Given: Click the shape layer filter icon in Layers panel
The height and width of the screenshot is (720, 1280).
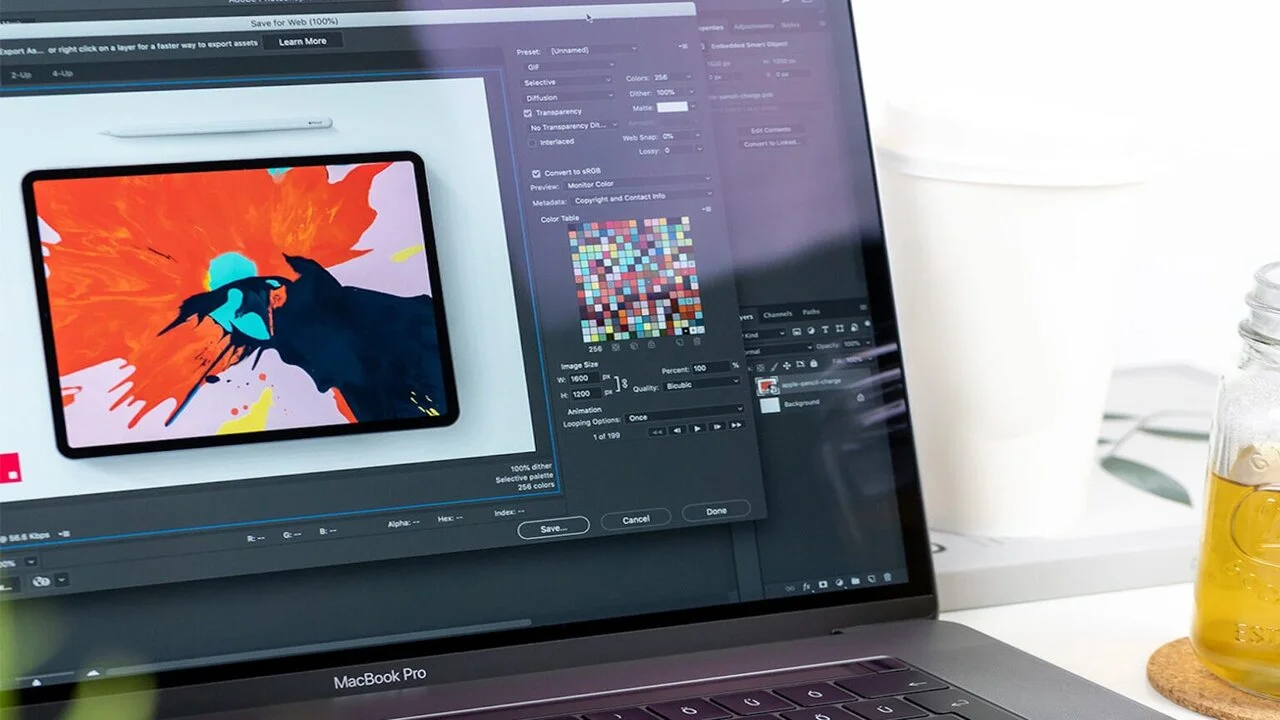Looking at the screenshot, I should tap(840, 329).
